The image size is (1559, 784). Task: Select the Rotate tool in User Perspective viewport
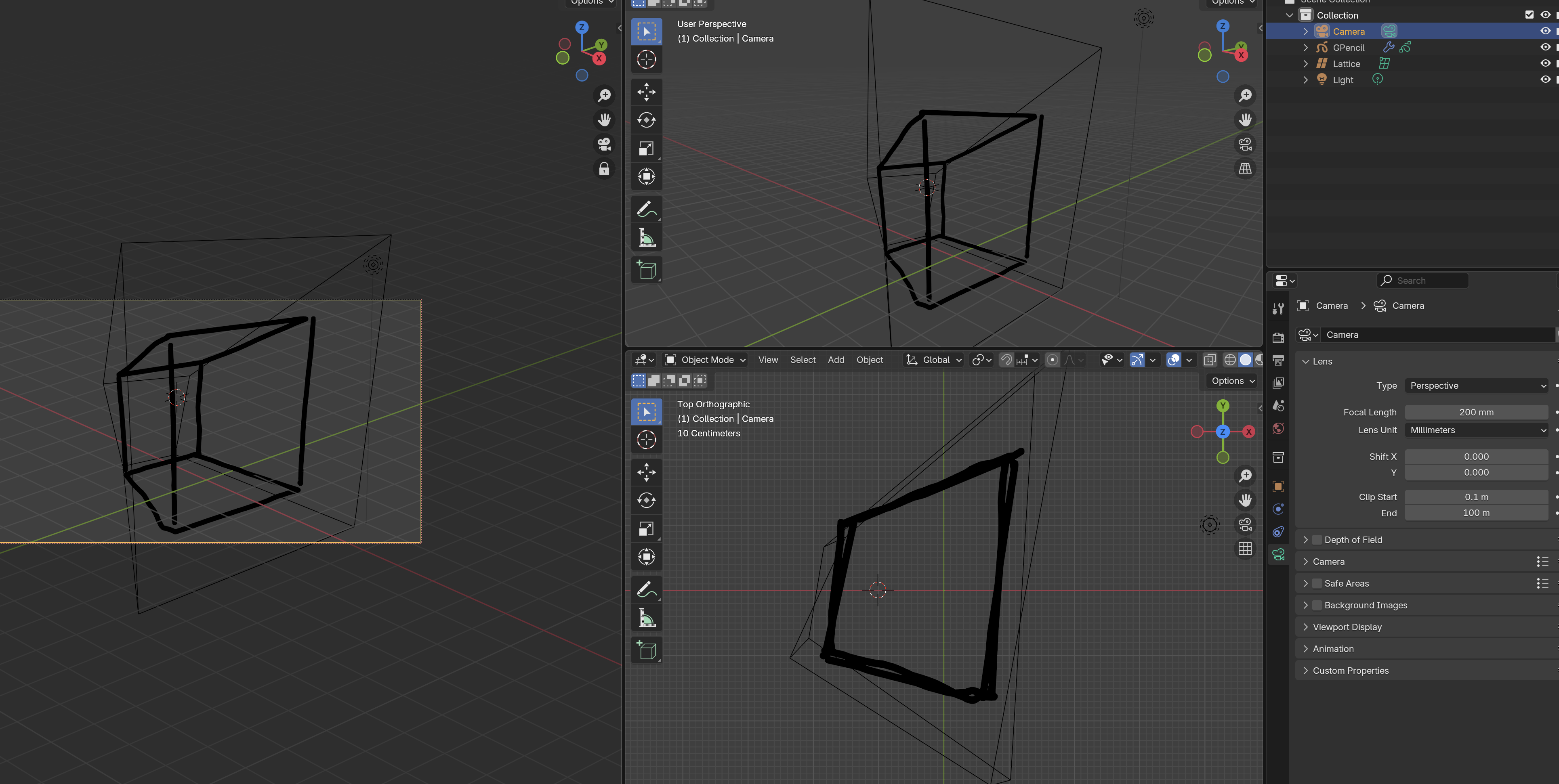point(646,120)
